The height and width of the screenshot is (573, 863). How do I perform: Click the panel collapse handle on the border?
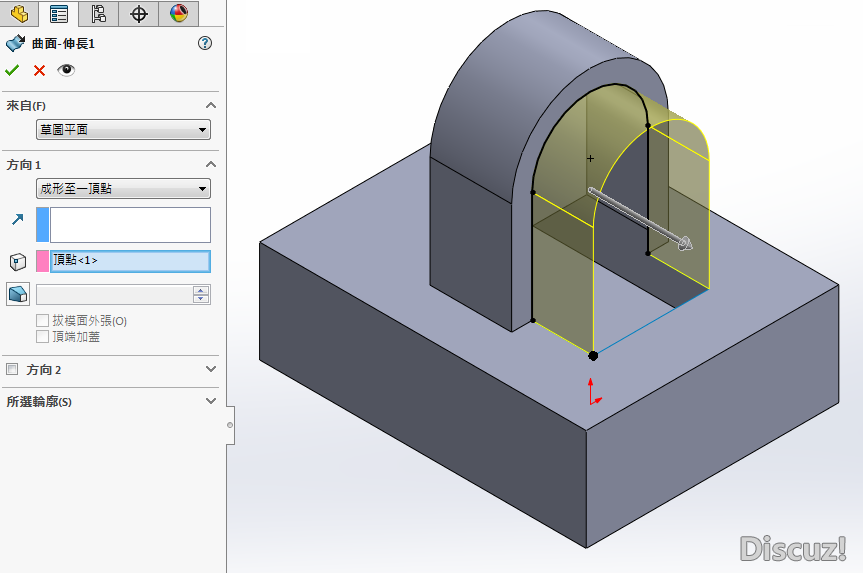230,425
